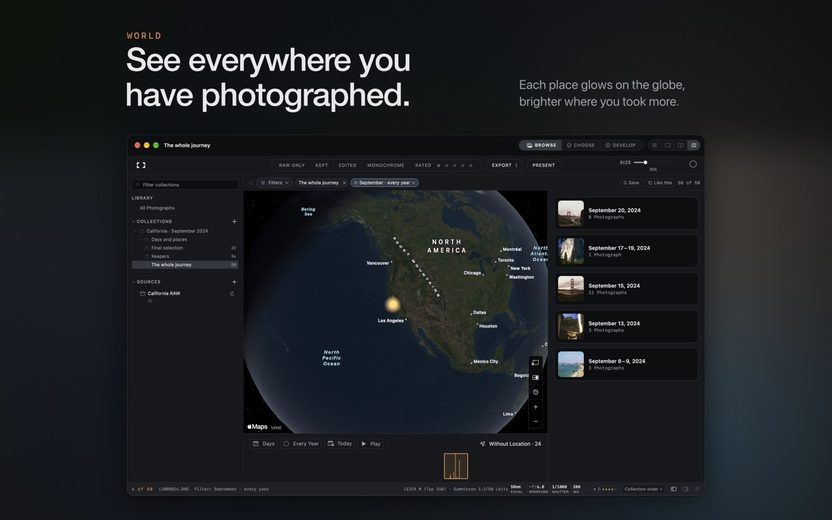832x520 pixels.
Task: Collapse California - September 2024 collection
Action: (x=136, y=231)
